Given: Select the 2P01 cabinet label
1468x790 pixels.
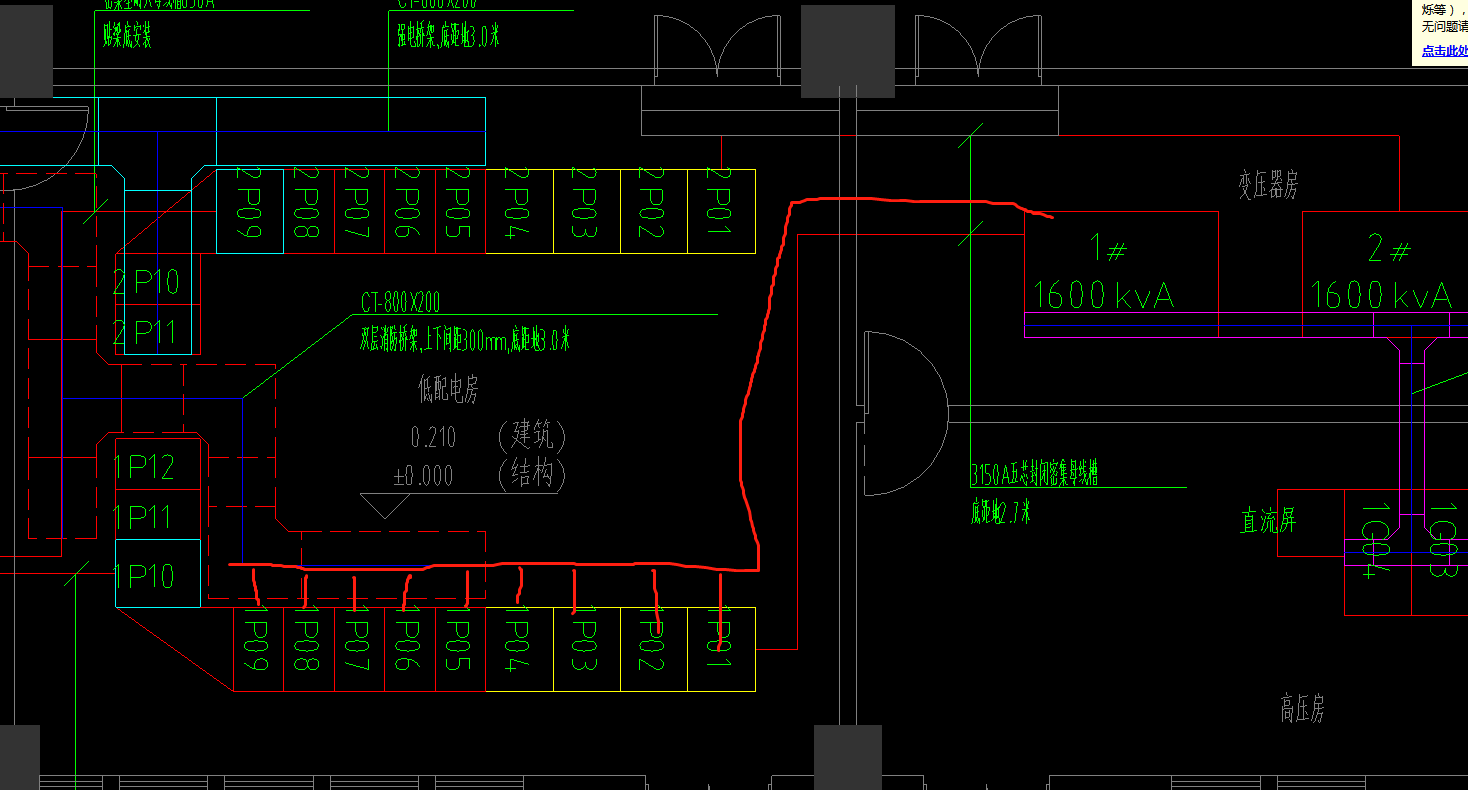Looking at the screenshot, I should tap(718, 204).
